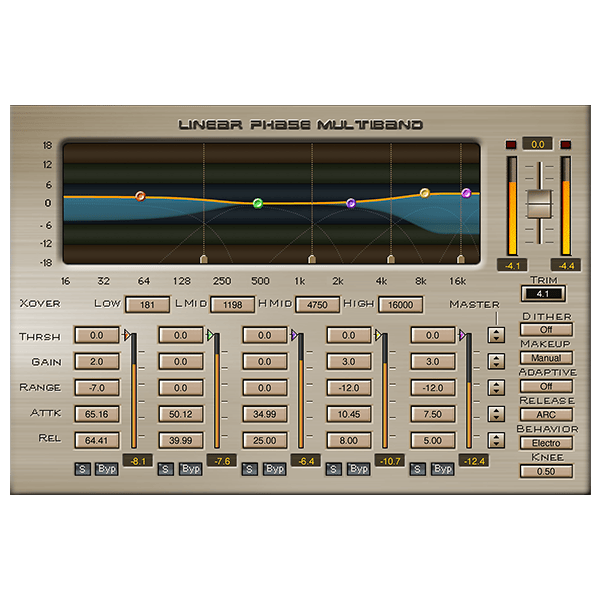Click first band Range field -7.0
The height and width of the screenshot is (600, 600).
97,388
